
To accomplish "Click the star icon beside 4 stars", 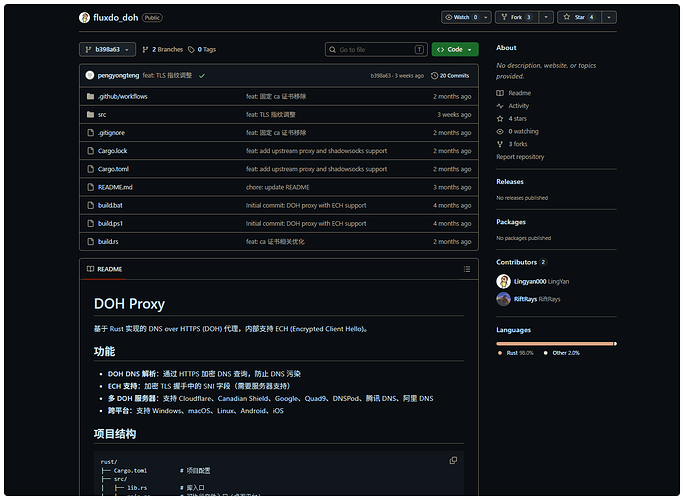I will [x=500, y=118].
